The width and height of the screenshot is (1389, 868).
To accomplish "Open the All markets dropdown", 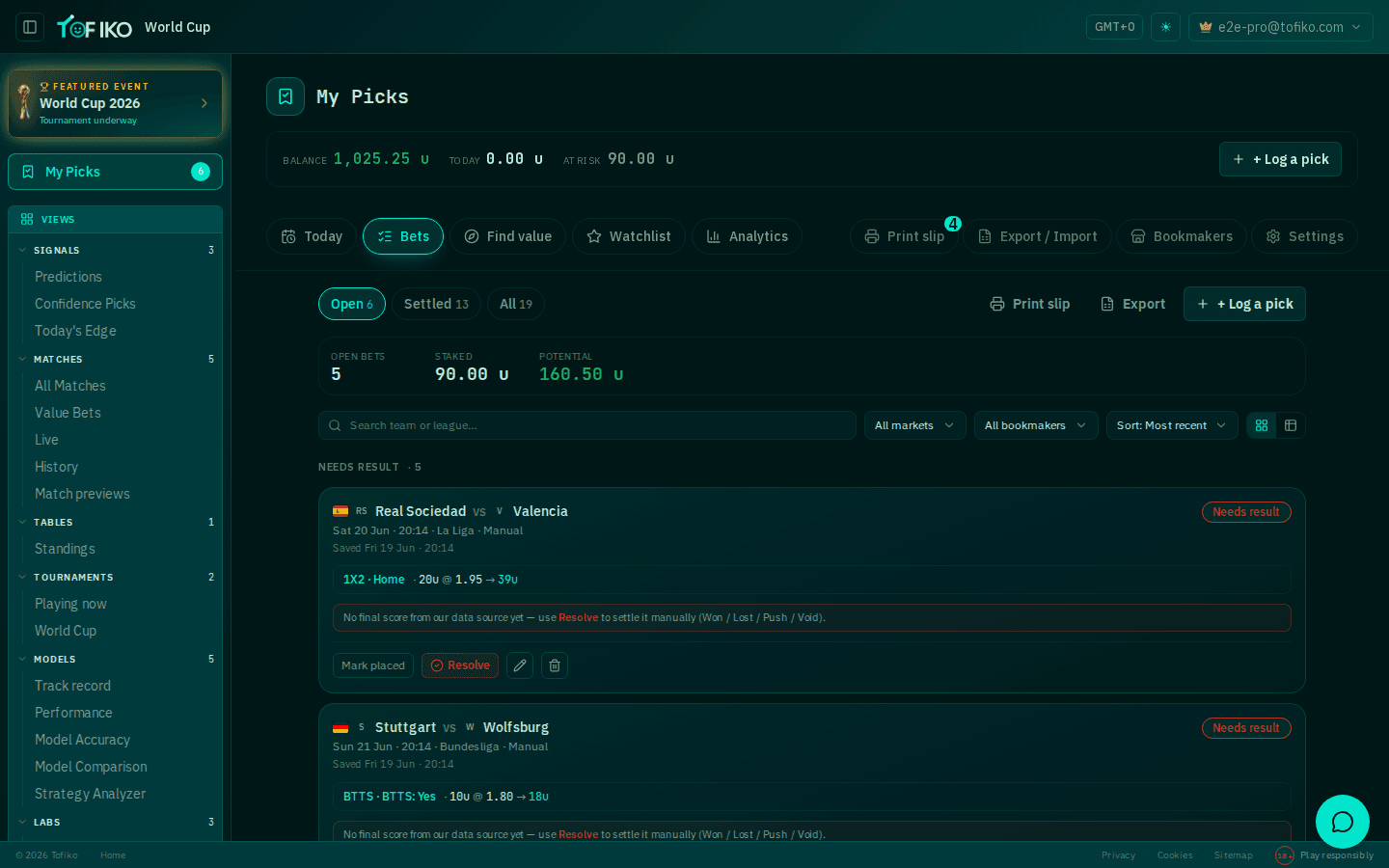I will [x=914, y=425].
